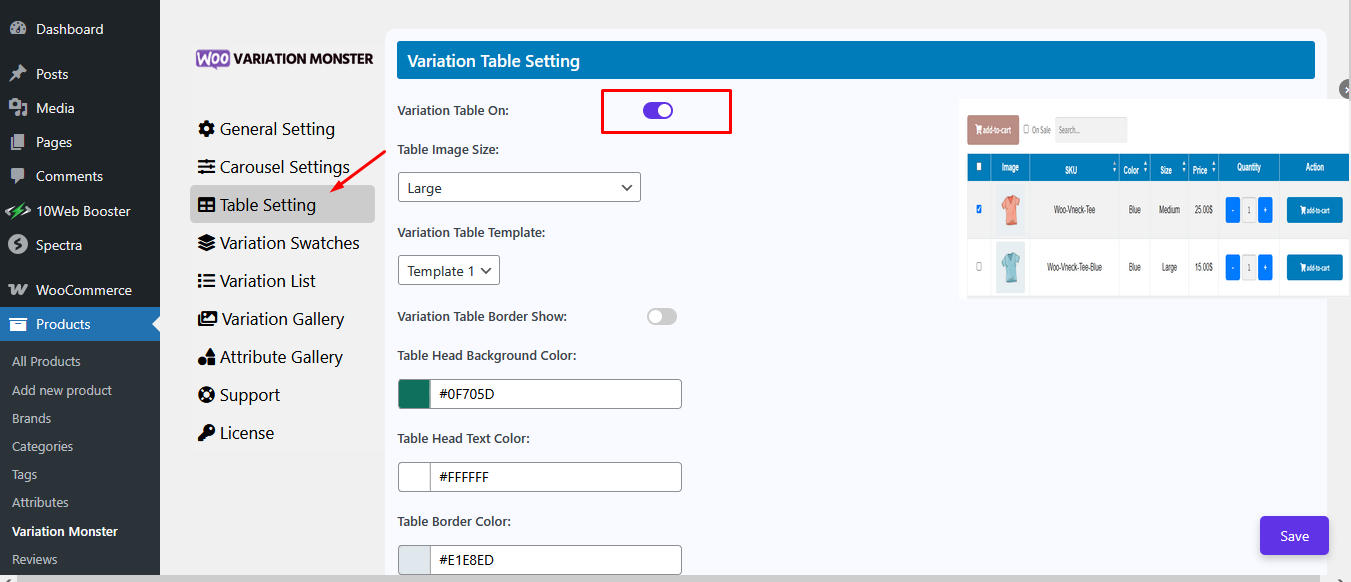Click the License key icon
The image size is (1351, 582).
pyautogui.click(x=206, y=433)
